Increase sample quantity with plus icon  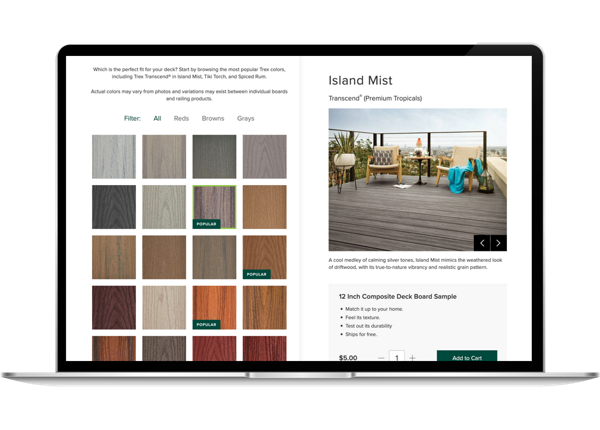tap(412, 358)
